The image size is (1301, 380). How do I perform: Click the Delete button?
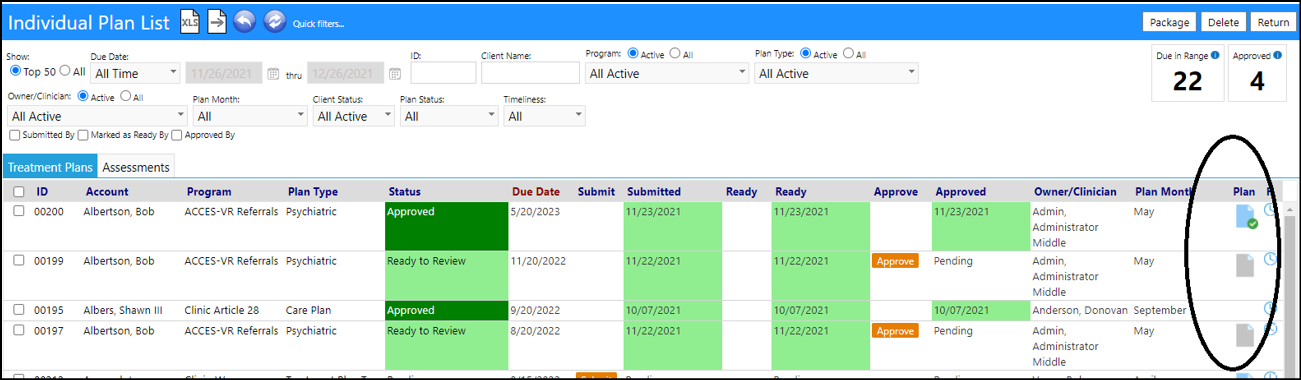pyautogui.click(x=1223, y=22)
